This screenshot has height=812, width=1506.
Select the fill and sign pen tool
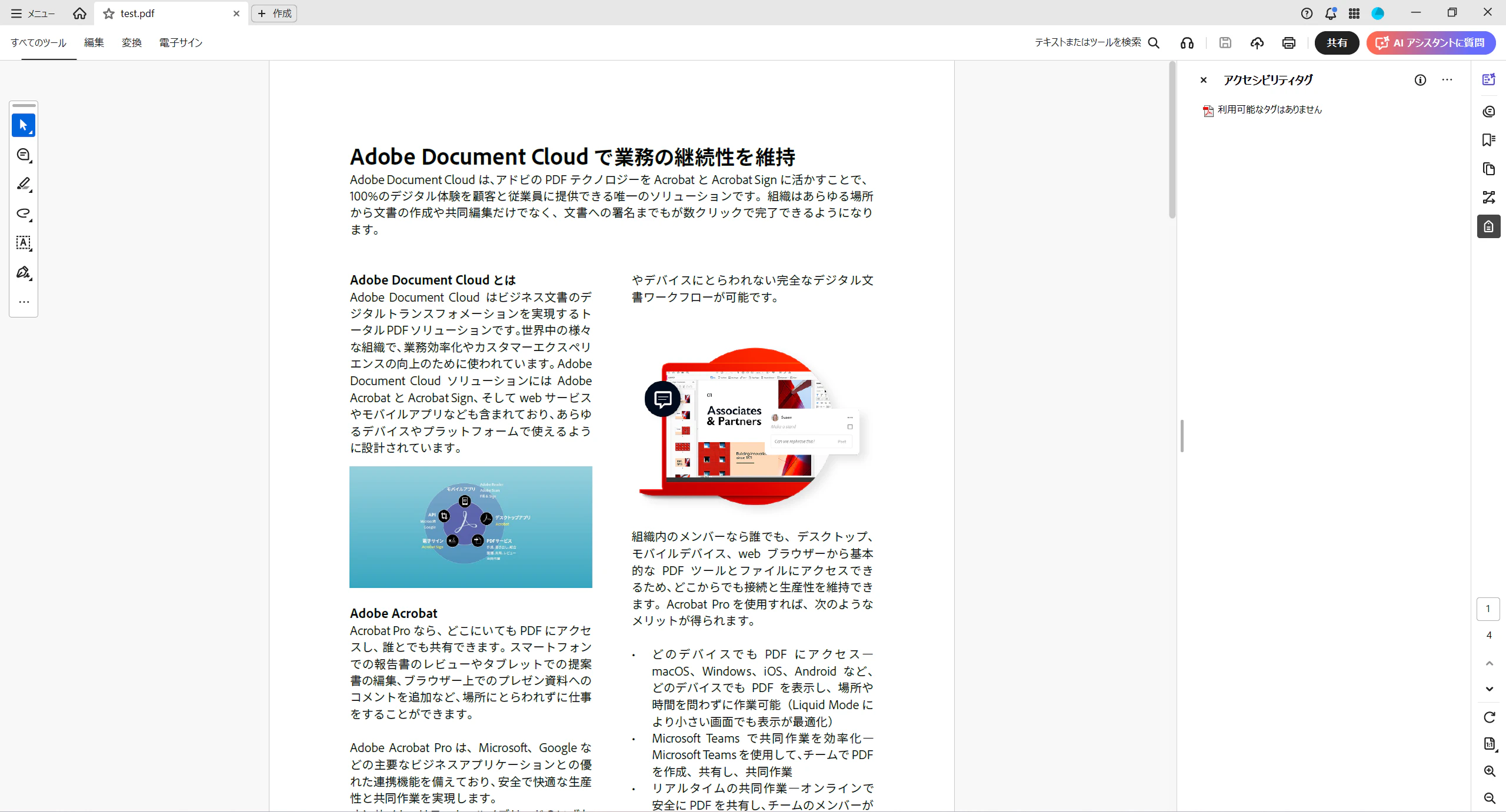coord(24,272)
